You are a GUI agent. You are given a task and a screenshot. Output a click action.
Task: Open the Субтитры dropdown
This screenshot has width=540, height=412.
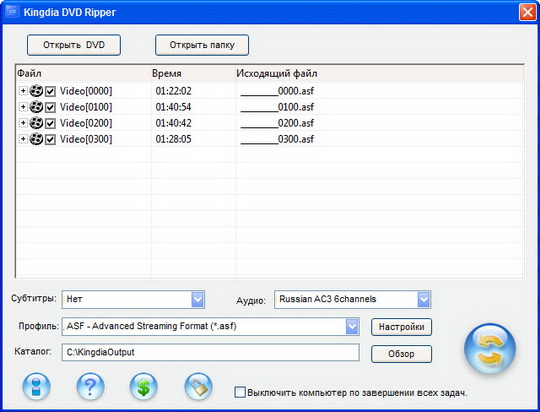coord(198,299)
